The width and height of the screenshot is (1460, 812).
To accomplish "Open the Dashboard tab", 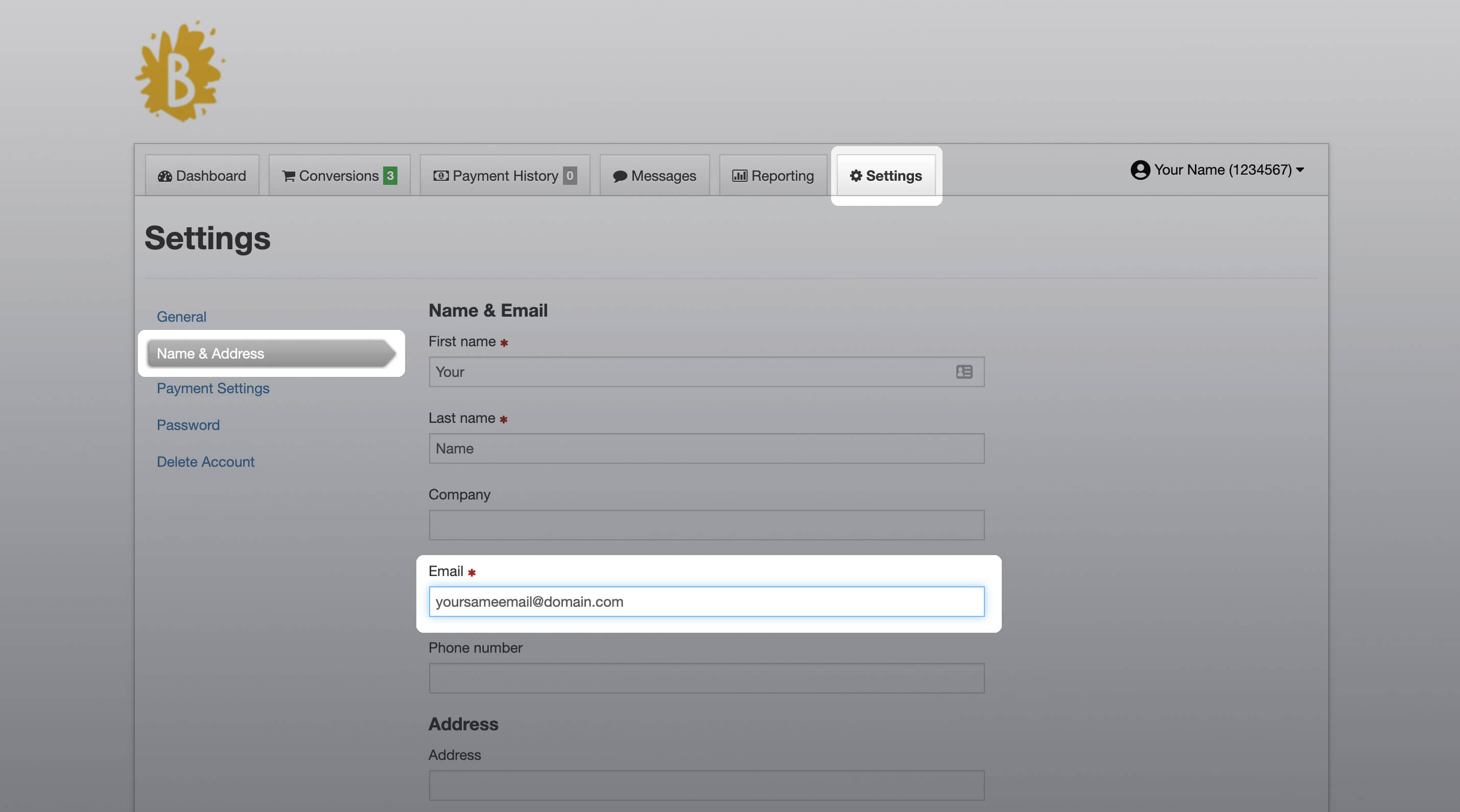I will (x=202, y=176).
